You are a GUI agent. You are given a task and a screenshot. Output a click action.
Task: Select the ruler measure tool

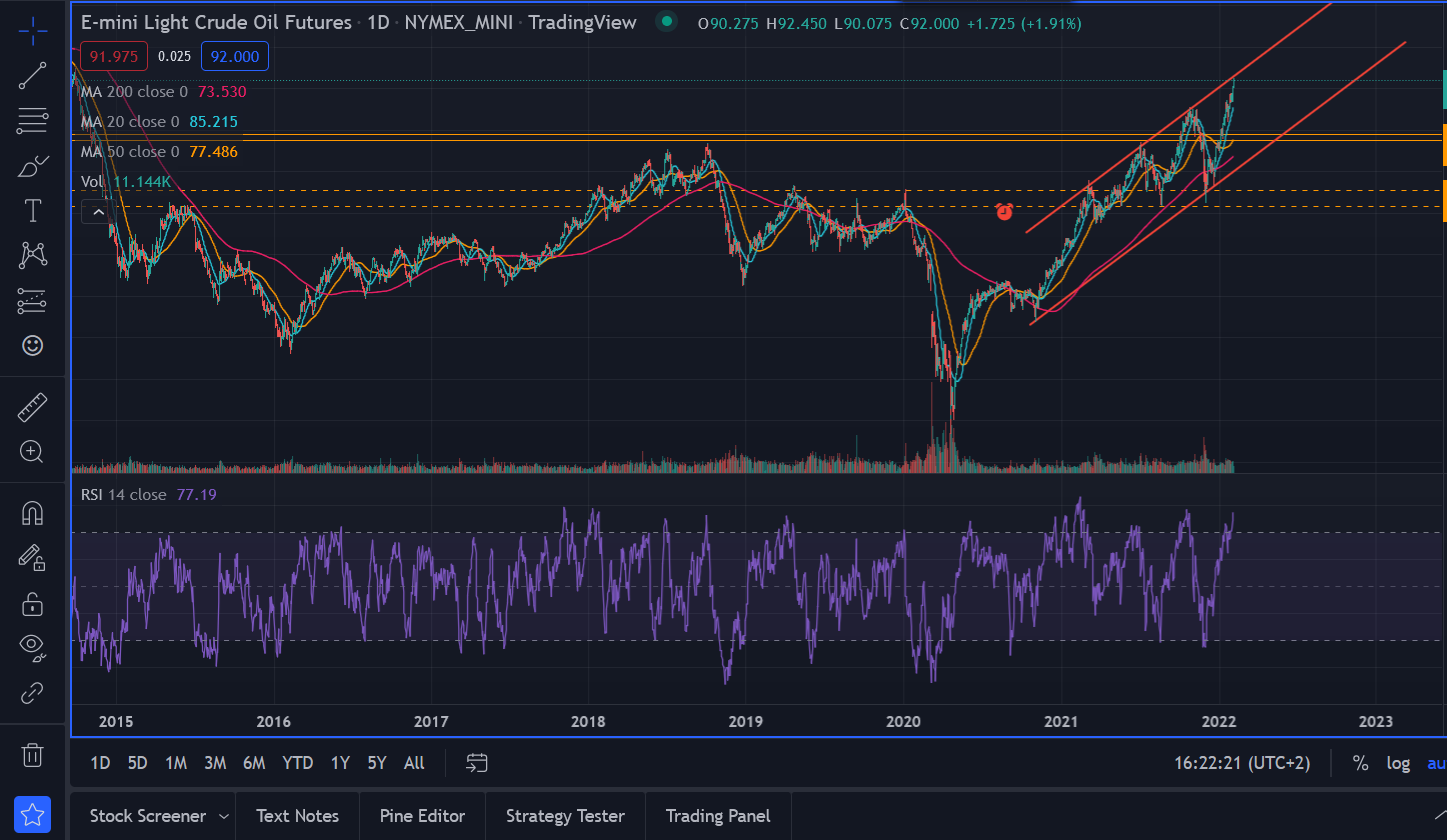point(32,407)
